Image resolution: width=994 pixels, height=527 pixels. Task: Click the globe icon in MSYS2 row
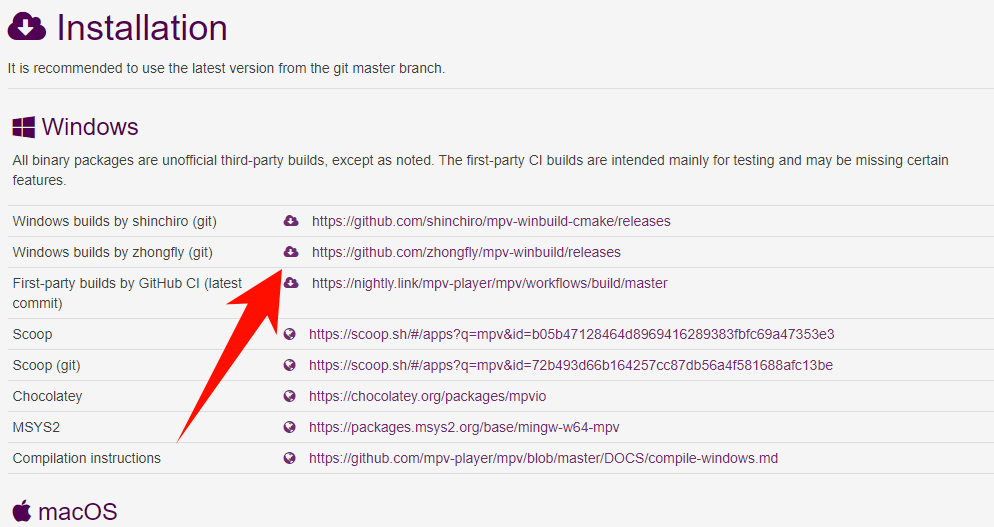point(290,427)
